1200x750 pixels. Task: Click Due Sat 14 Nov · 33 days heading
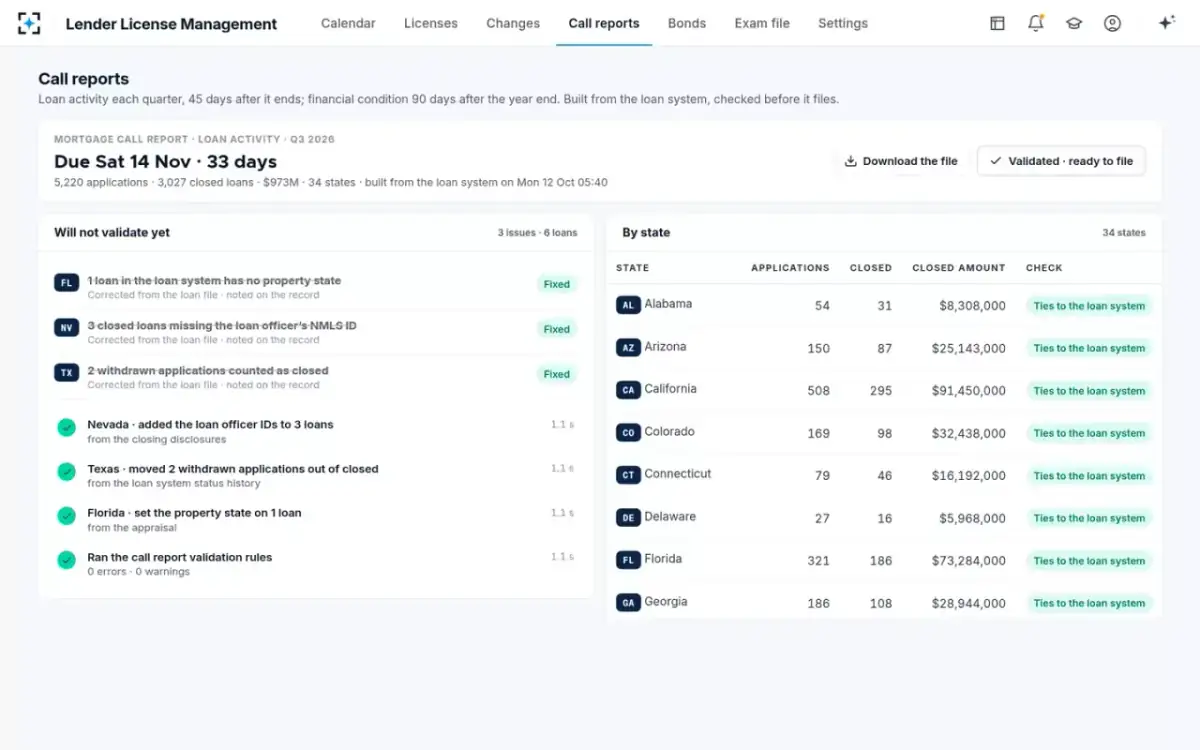pos(165,162)
